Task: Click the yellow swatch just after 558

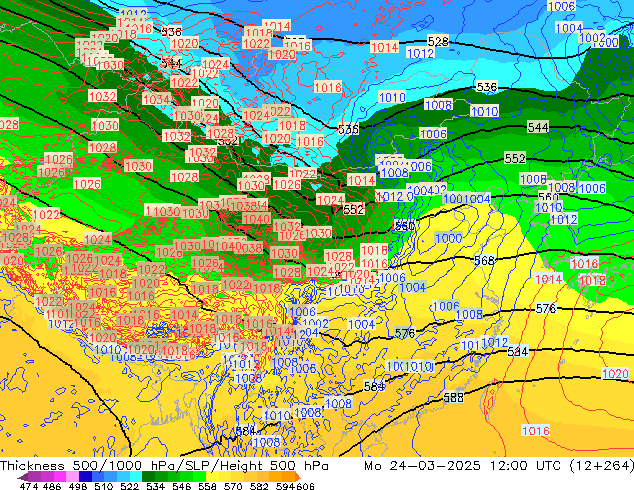Action: pos(212,477)
